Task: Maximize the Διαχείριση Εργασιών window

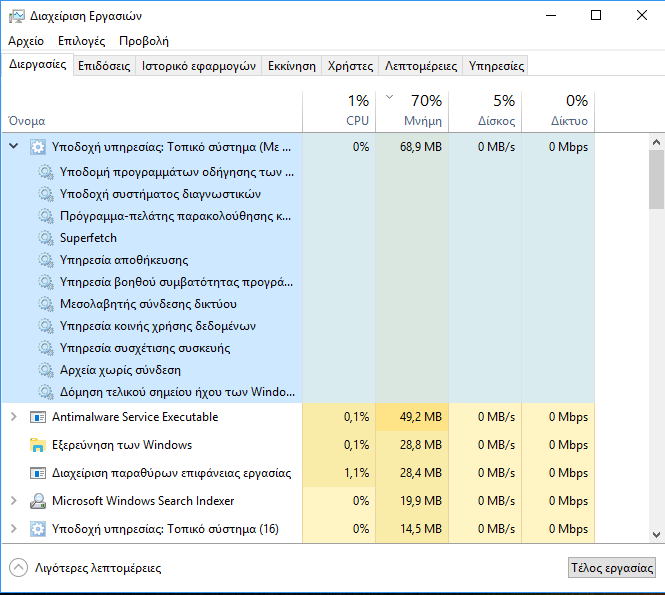Action: click(596, 16)
